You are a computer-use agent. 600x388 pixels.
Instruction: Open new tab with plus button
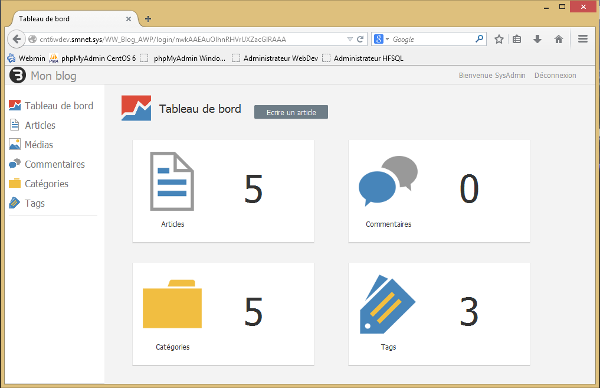click(x=148, y=19)
